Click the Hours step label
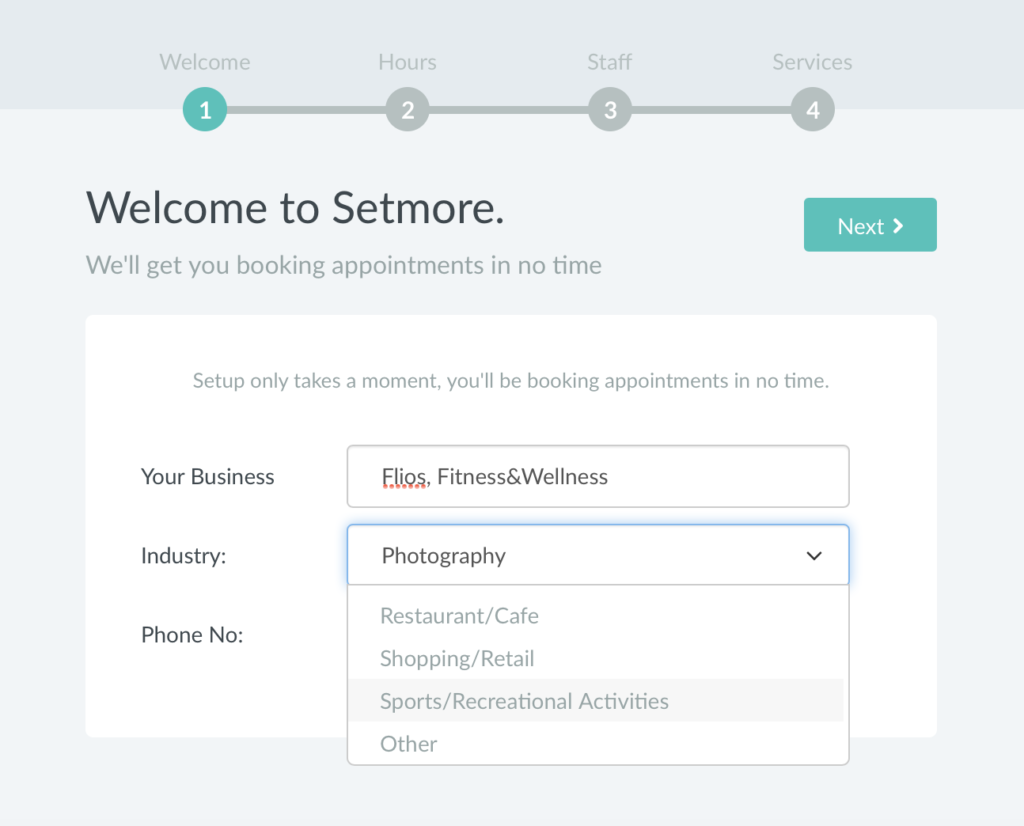 tap(407, 62)
